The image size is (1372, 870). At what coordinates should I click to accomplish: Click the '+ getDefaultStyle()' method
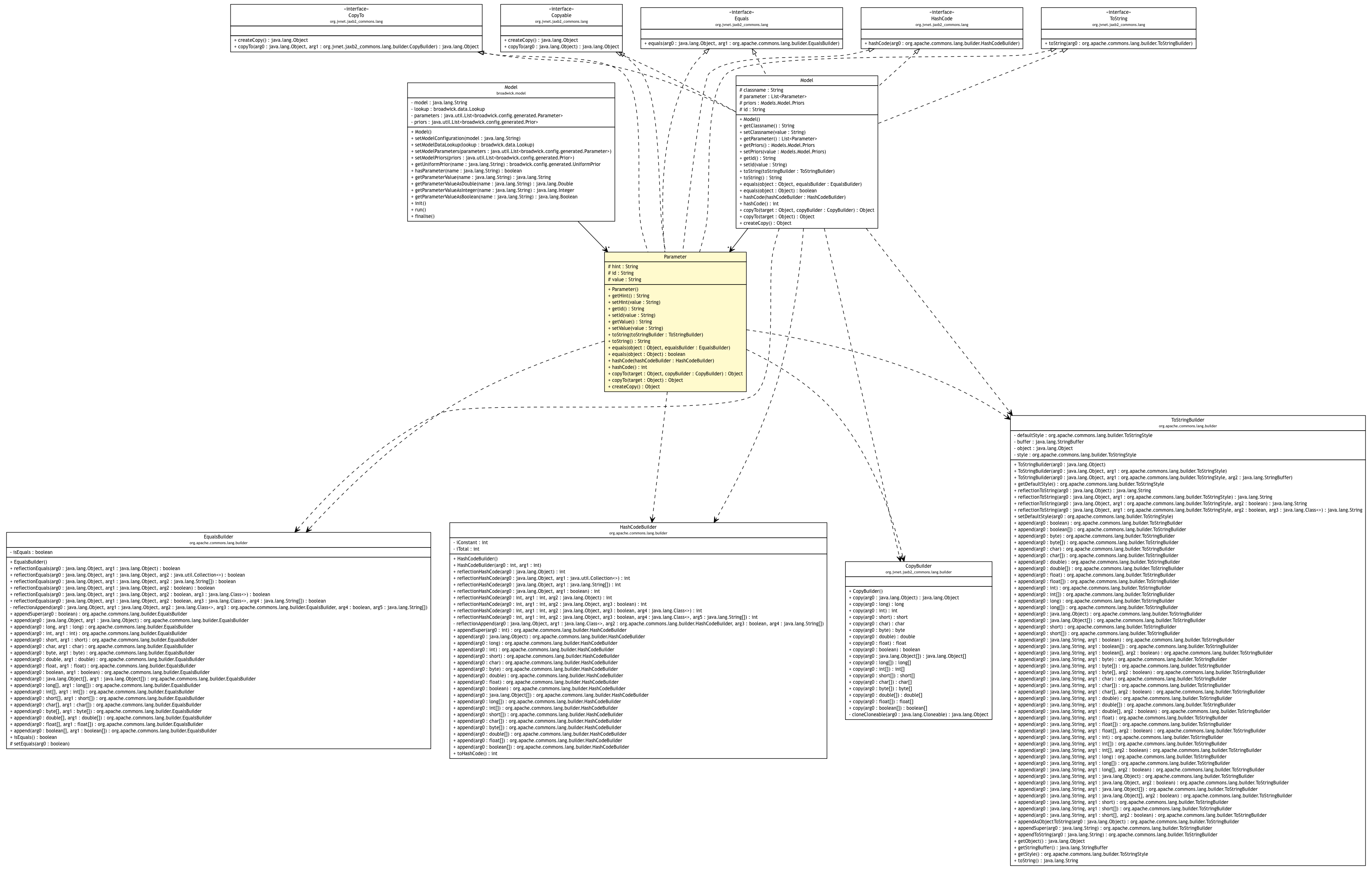point(1089,484)
